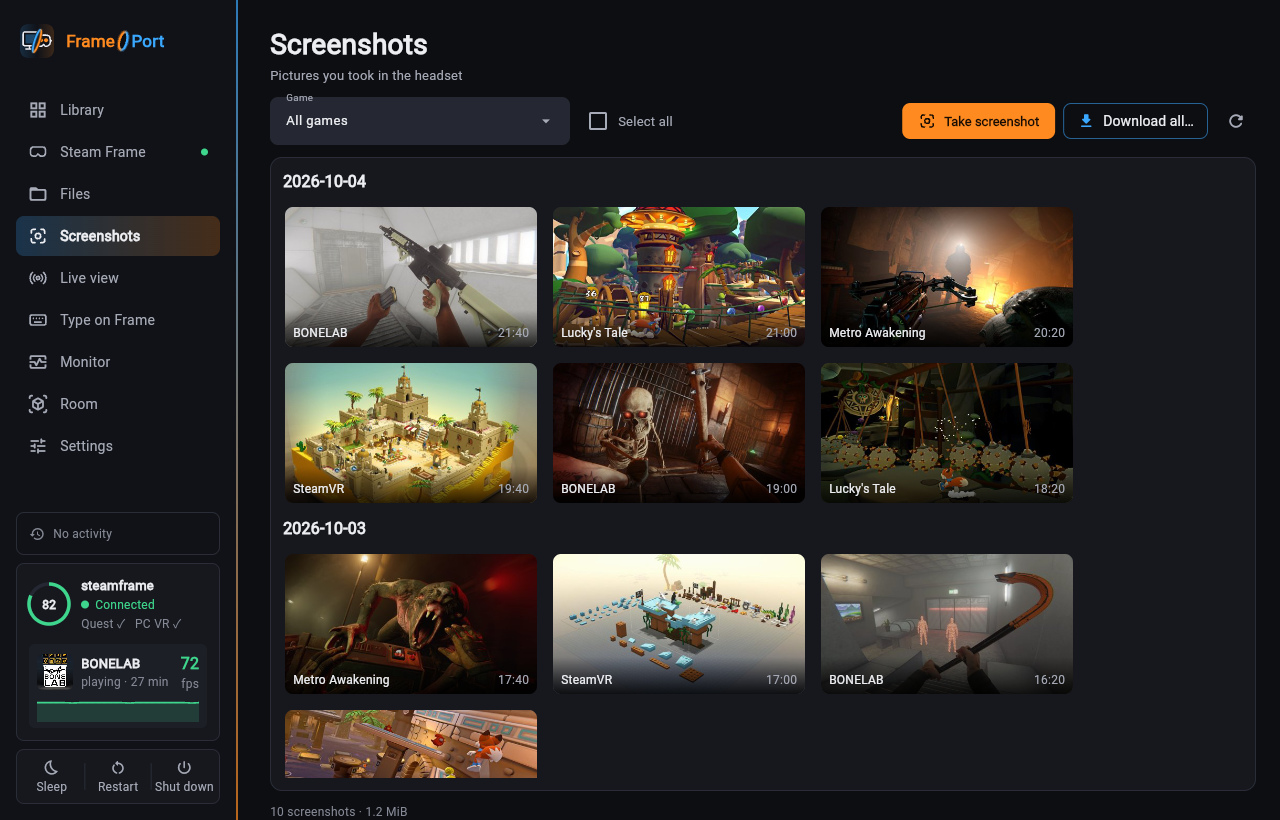Click the Shut down power icon
The image size is (1280, 820).
pos(184,768)
